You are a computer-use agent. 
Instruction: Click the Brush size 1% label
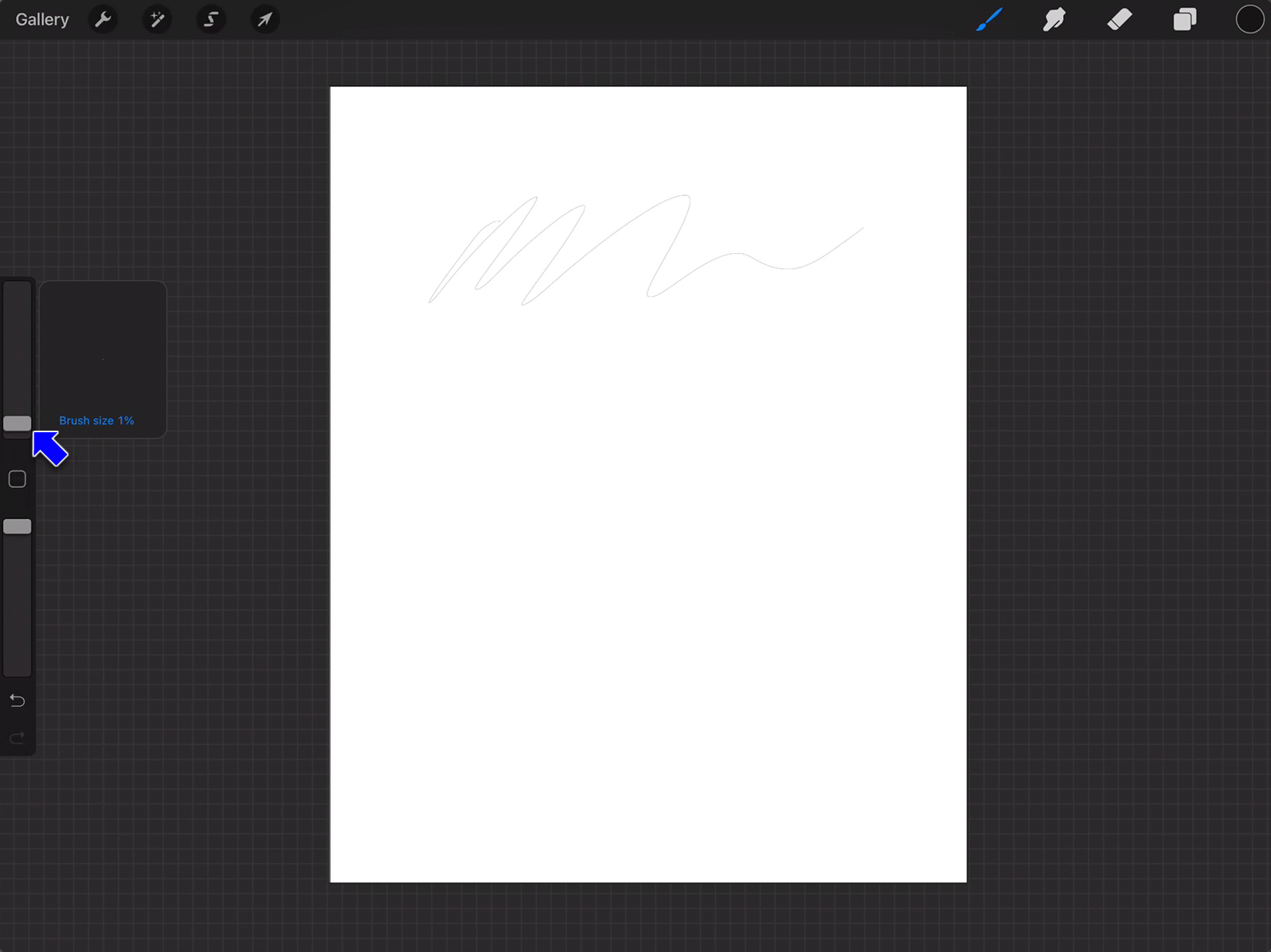[x=96, y=420]
